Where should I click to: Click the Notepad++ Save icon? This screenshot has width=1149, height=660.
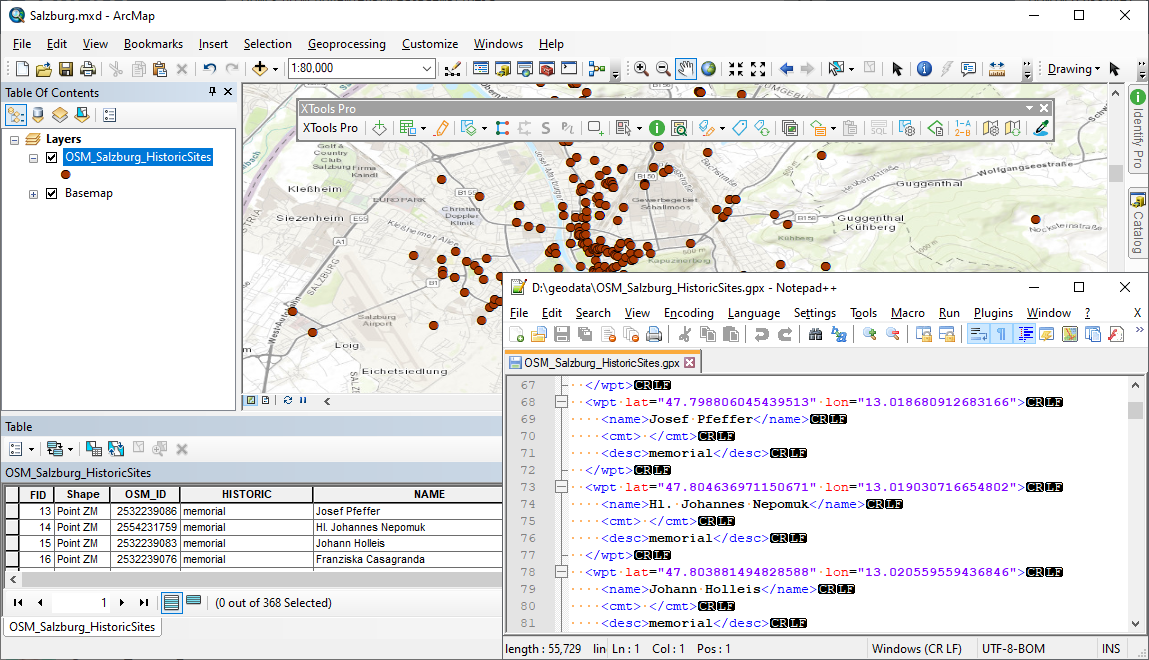(562, 335)
